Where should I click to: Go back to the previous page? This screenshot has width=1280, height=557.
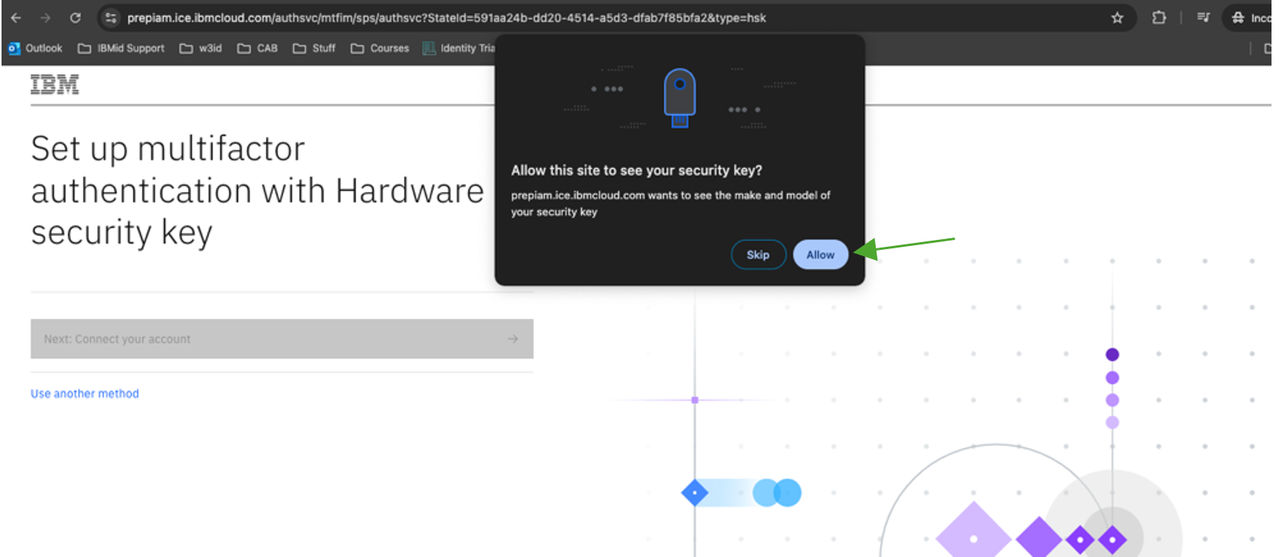coord(15,18)
